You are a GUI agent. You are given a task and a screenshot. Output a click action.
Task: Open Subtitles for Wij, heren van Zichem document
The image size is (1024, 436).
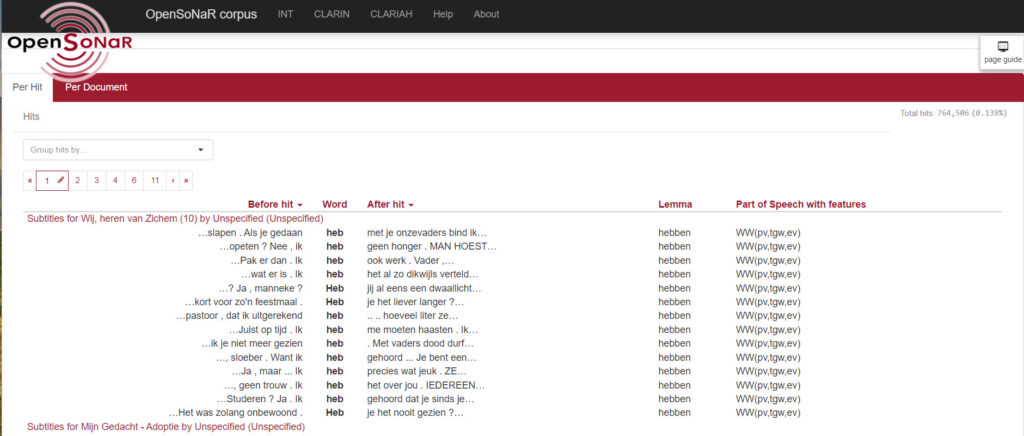[175, 218]
